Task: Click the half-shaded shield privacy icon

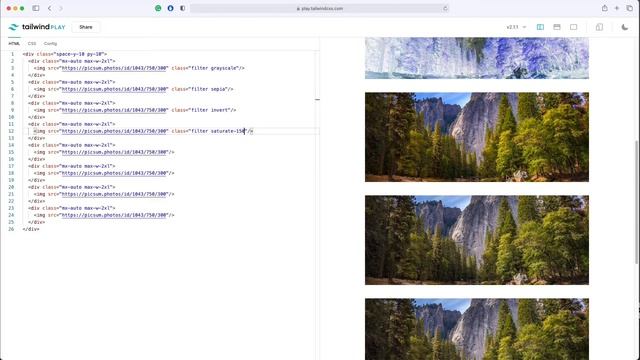Action: (182, 8)
